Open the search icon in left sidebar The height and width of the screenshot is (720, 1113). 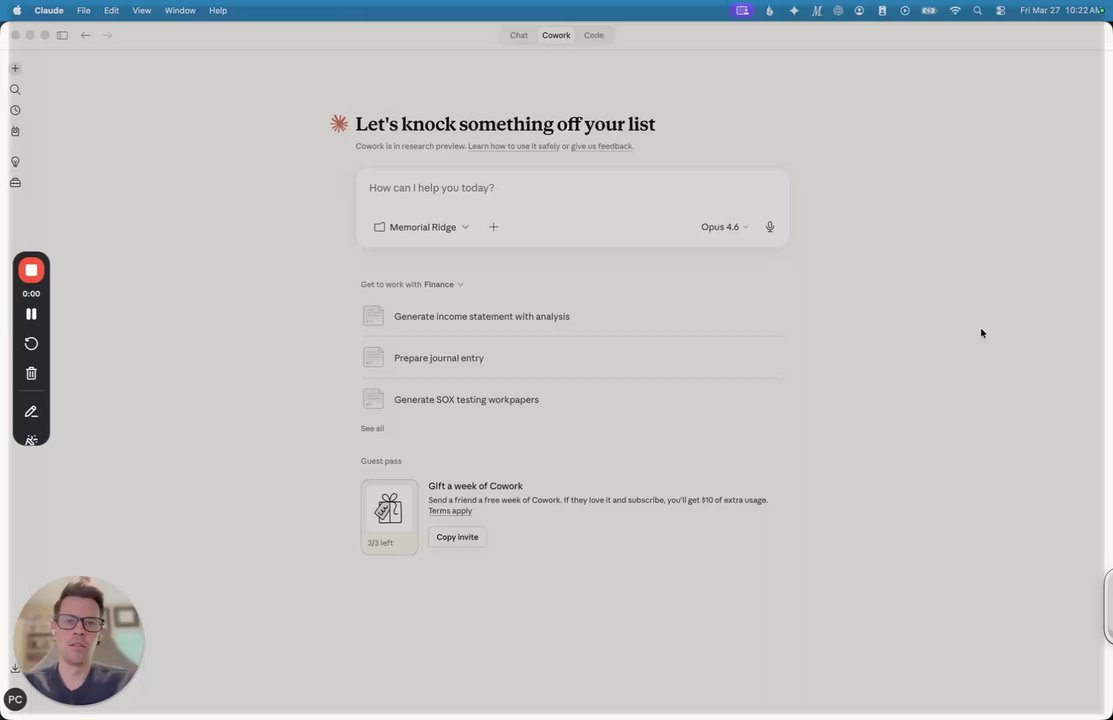(x=15, y=89)
